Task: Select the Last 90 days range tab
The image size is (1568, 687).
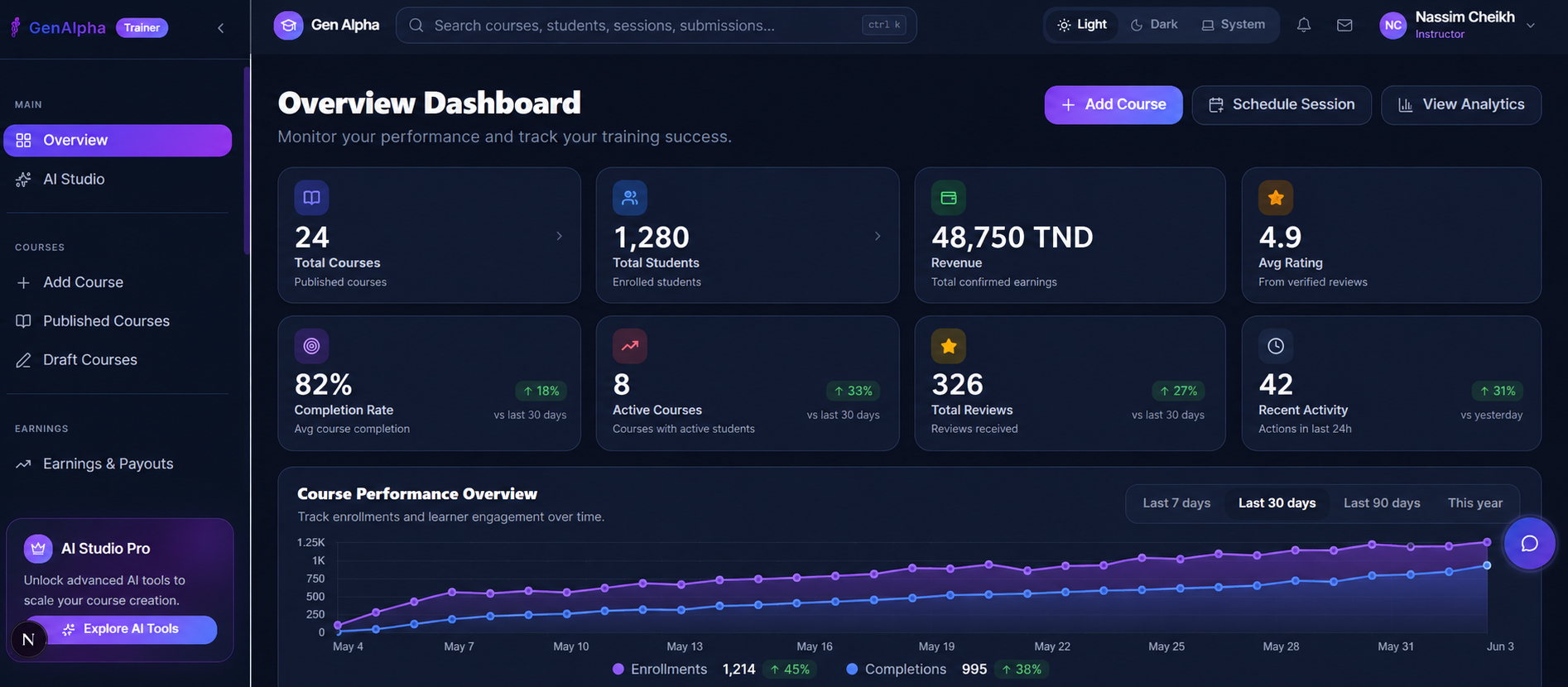Action: [1382, 503]
